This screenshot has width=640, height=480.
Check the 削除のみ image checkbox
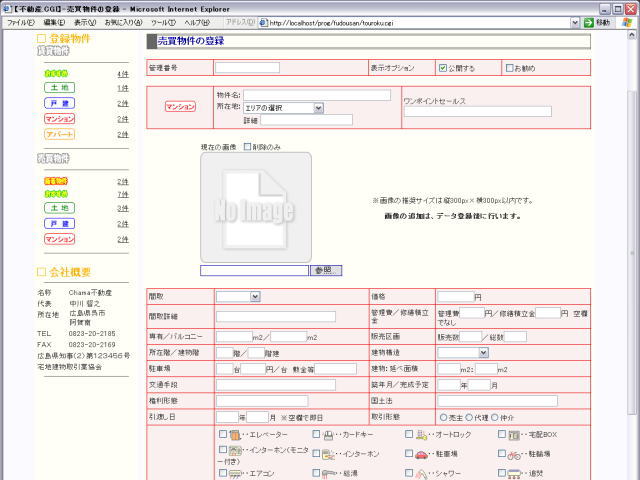(x=248, y=147)
